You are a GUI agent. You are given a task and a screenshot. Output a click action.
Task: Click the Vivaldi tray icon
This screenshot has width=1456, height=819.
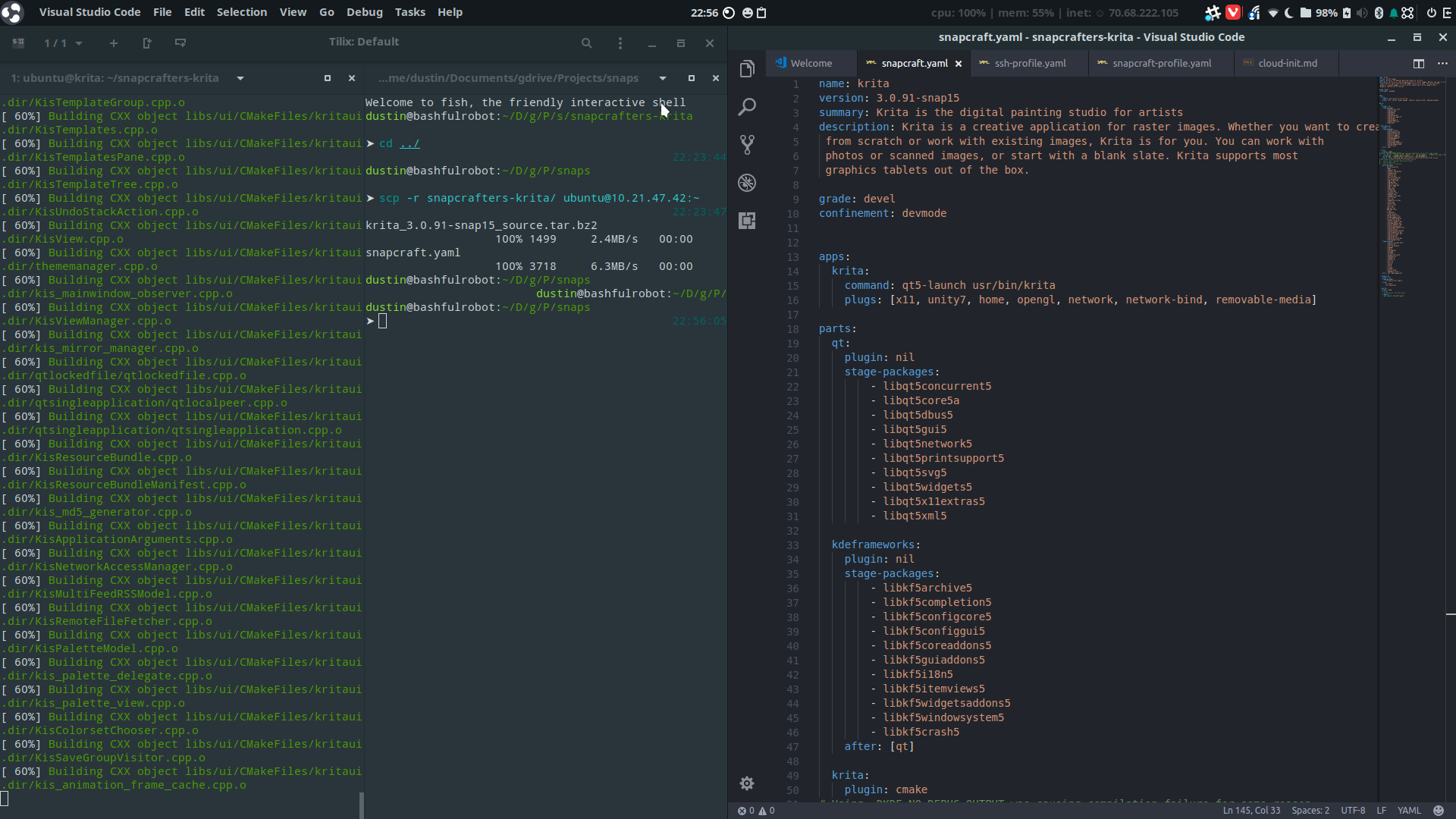point(1234,12)
